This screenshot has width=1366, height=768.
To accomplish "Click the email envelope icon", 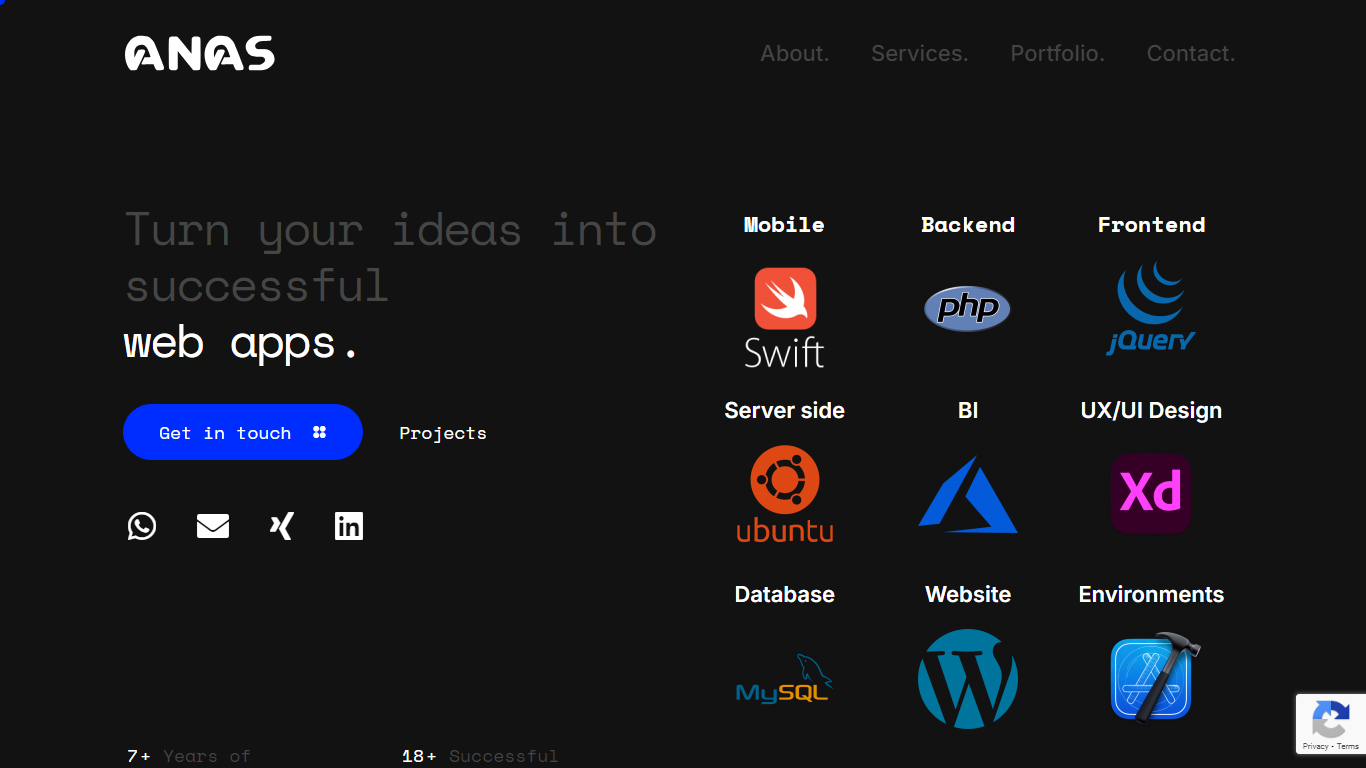I will pyautogui.click(x=213, y=526).
